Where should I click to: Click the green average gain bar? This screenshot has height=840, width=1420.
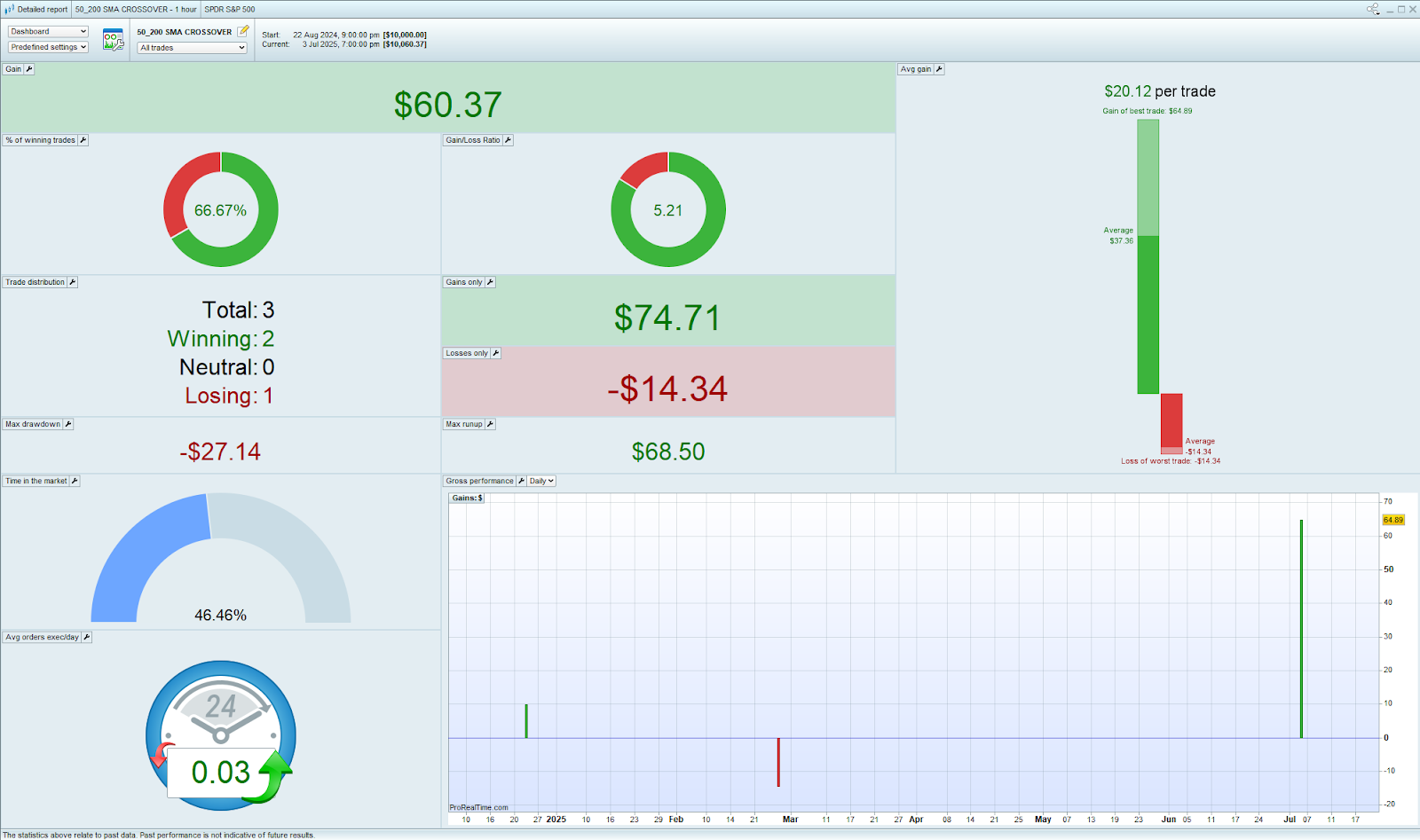point(1148,314)
